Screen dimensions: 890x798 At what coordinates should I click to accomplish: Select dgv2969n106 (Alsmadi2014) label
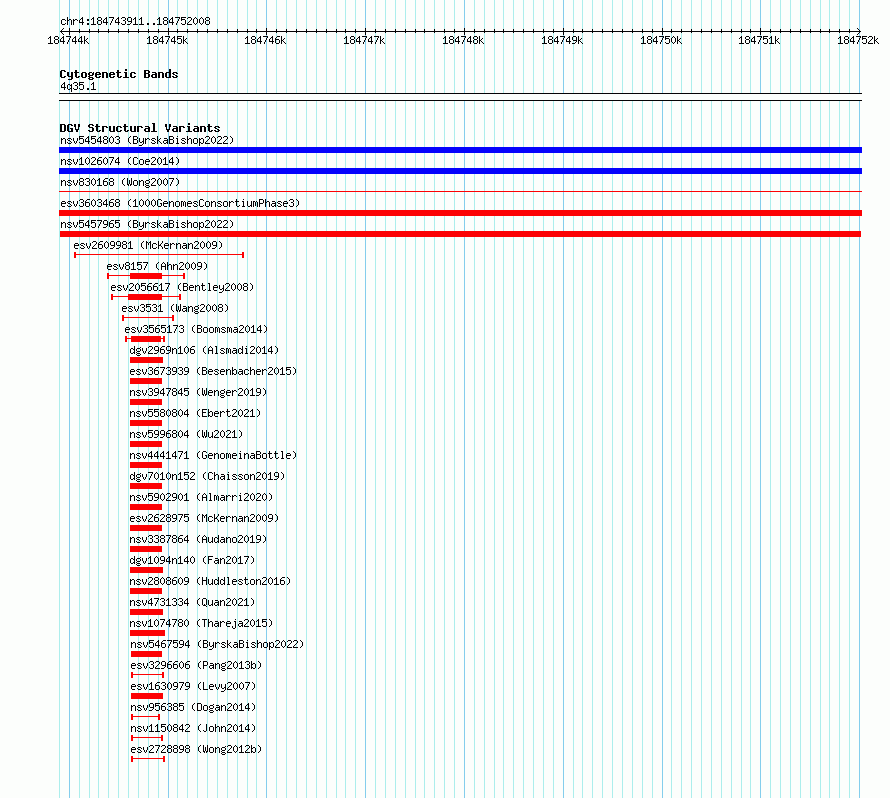204,350
